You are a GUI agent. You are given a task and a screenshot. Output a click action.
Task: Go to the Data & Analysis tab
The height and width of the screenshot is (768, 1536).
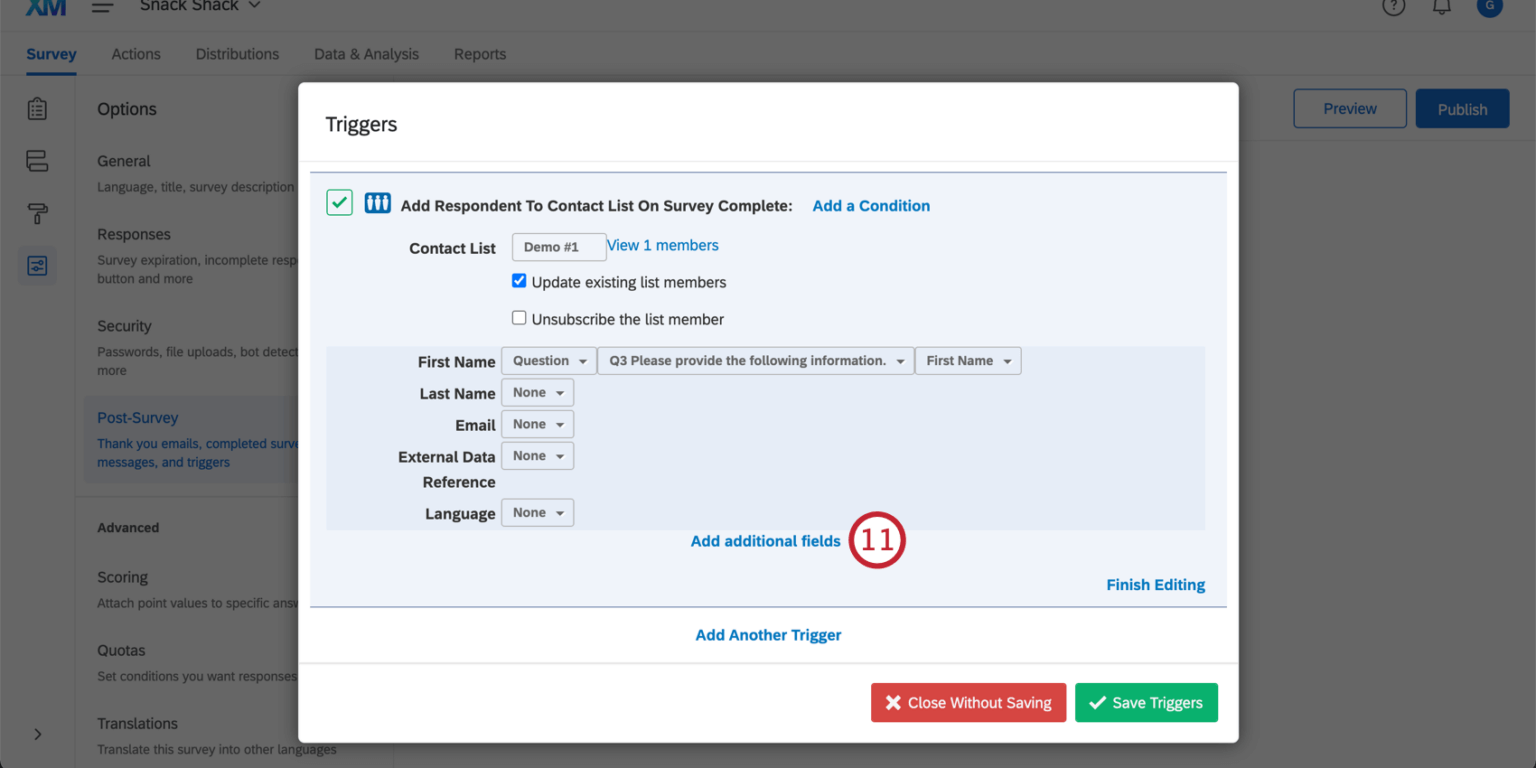366,54
